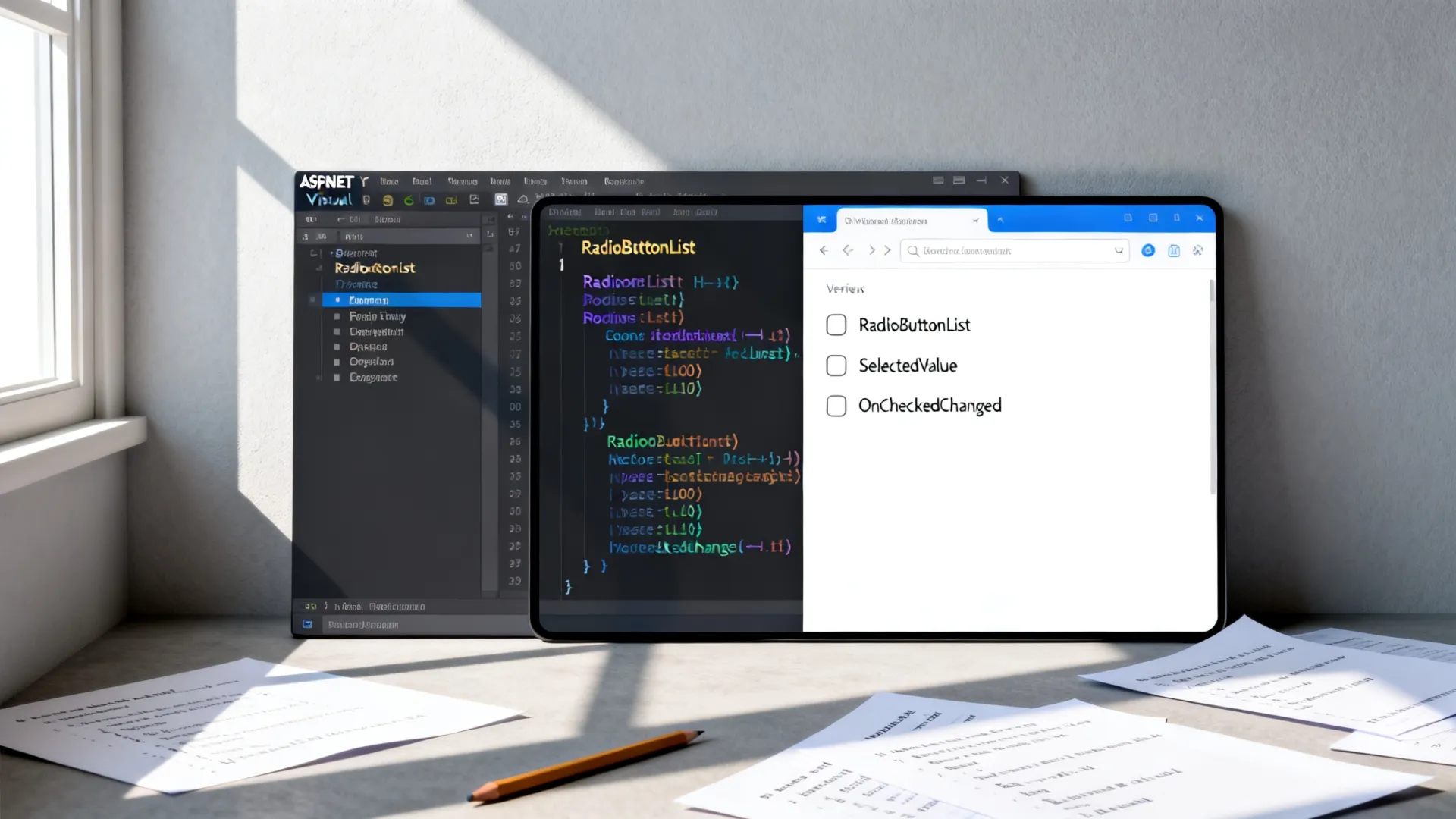Click the blue rectangle icon in the IDE toolbar
This screenshot has width=1456, height=819.
[429, 200]
